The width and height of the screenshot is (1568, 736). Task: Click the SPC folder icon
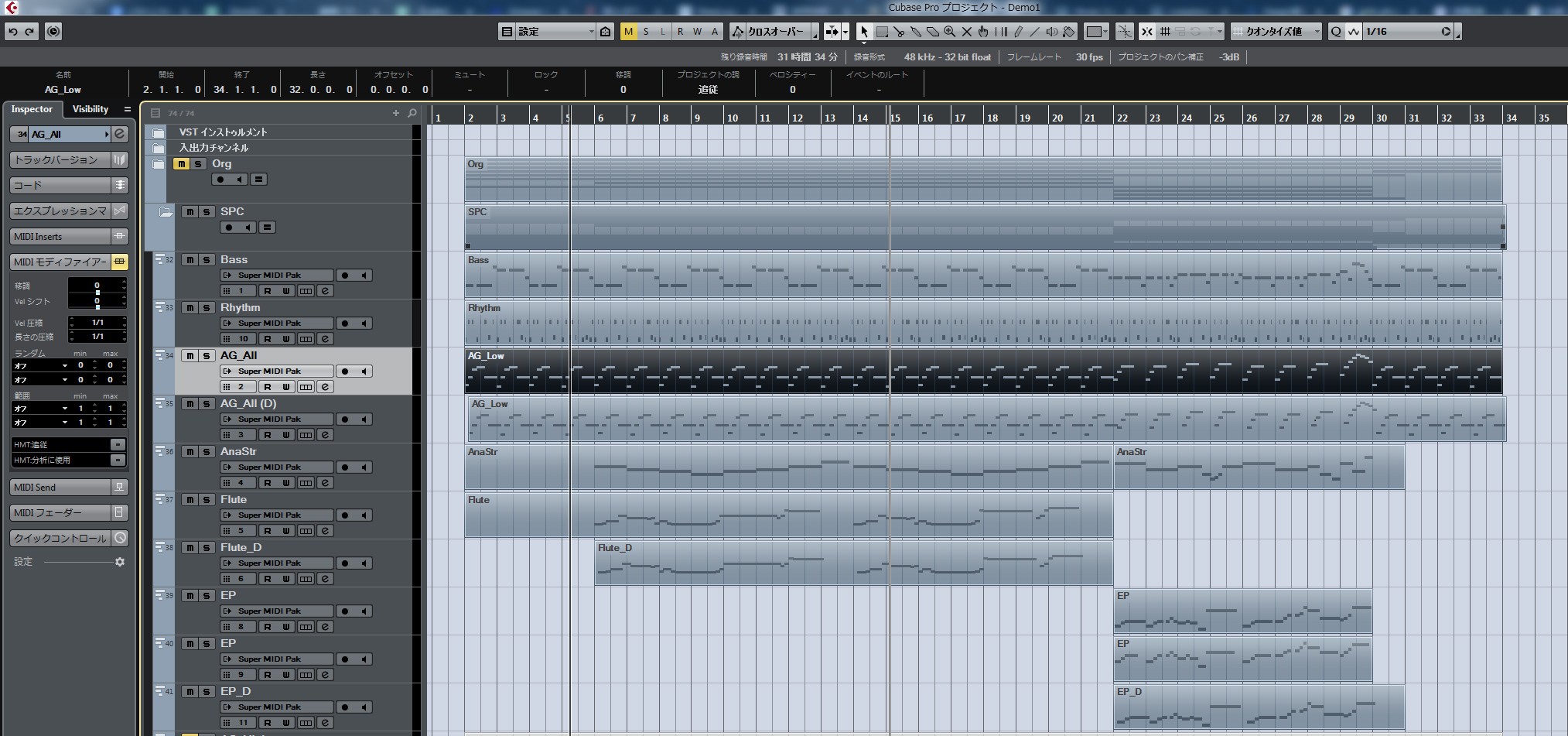[166, 212]
